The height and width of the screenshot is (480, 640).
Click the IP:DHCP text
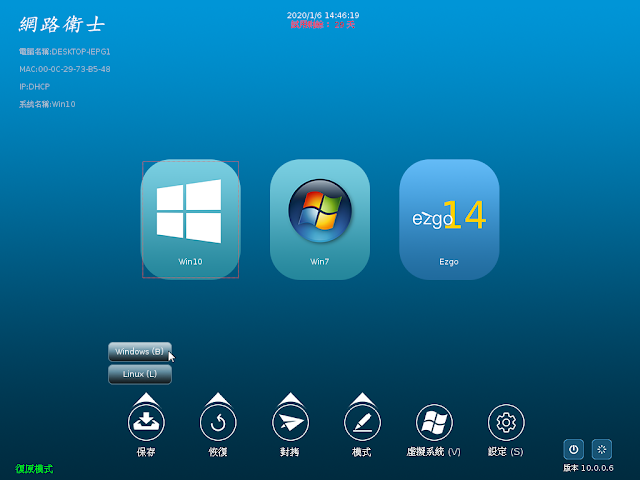click(35, 87)
